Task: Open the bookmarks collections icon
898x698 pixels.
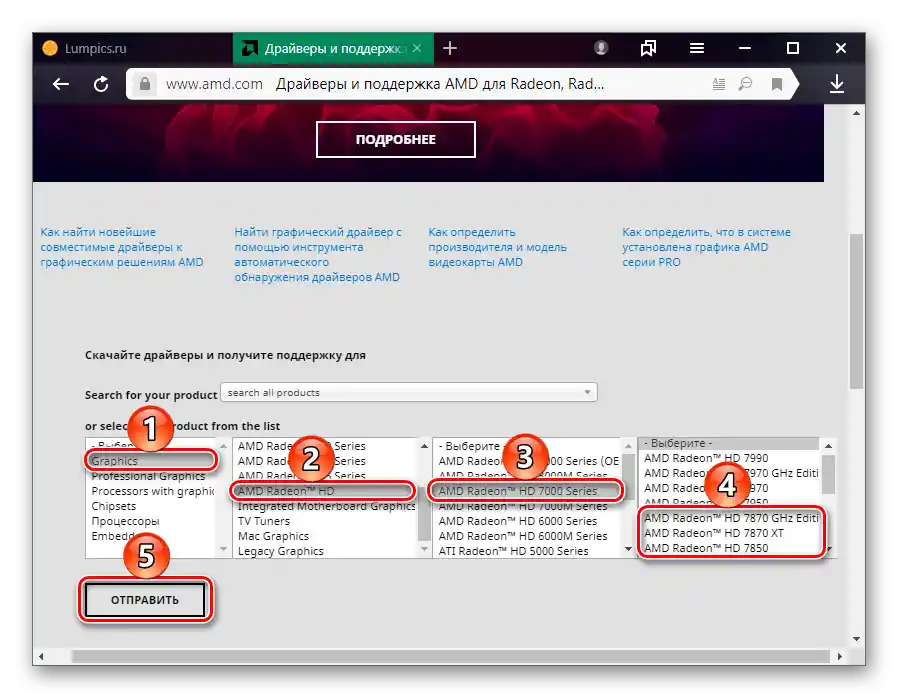Action: pos(648,48)
